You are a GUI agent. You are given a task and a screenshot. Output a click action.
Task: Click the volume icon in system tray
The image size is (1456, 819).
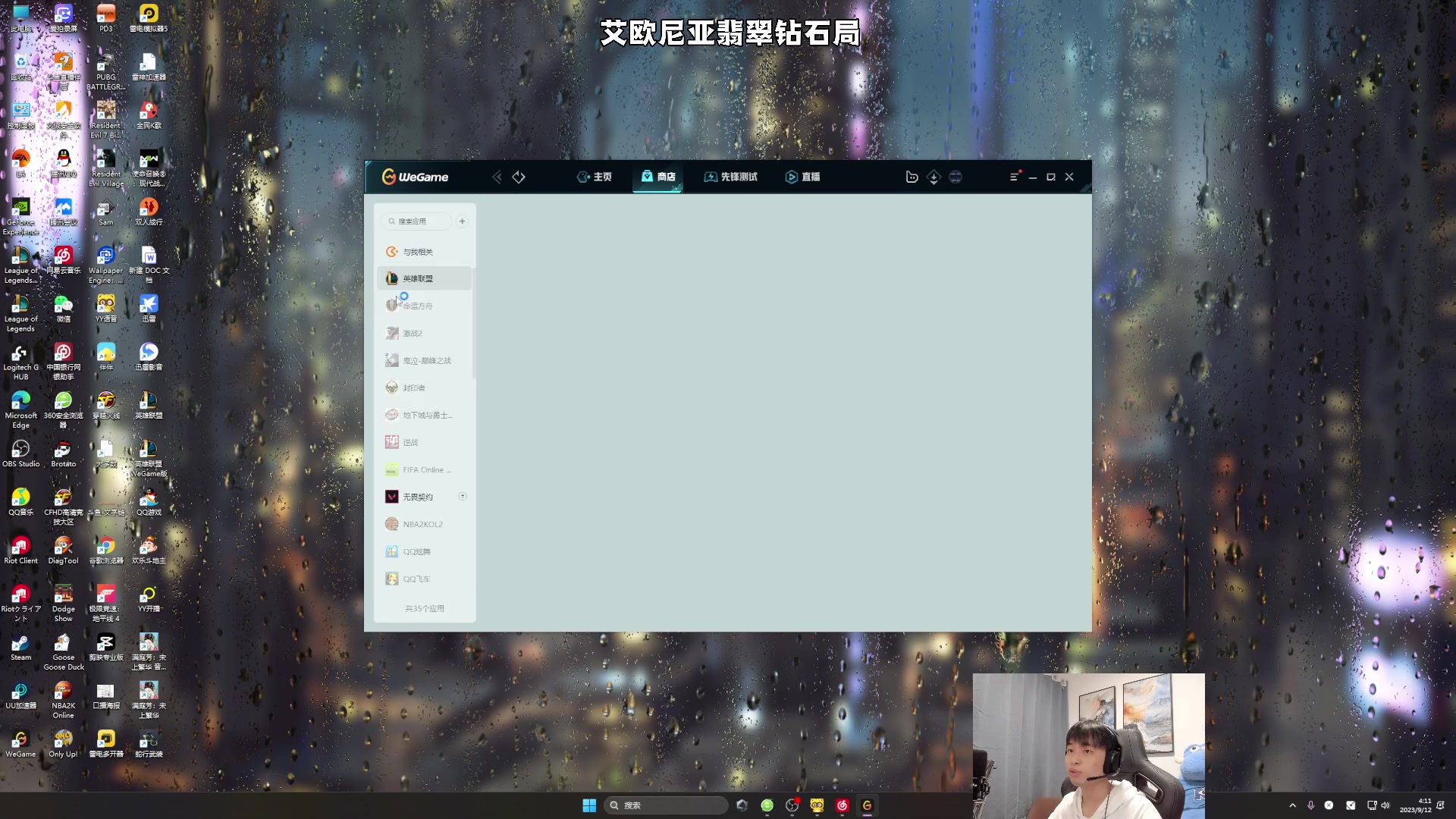[x=1385, y=805]
